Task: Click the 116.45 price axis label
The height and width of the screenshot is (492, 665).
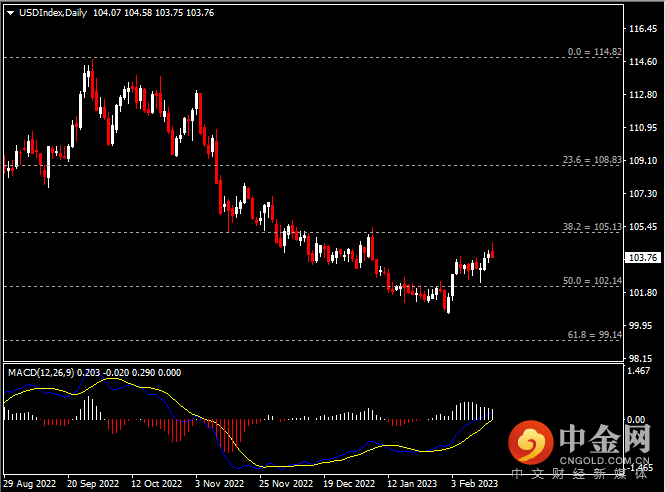Action: pos(640,29)
